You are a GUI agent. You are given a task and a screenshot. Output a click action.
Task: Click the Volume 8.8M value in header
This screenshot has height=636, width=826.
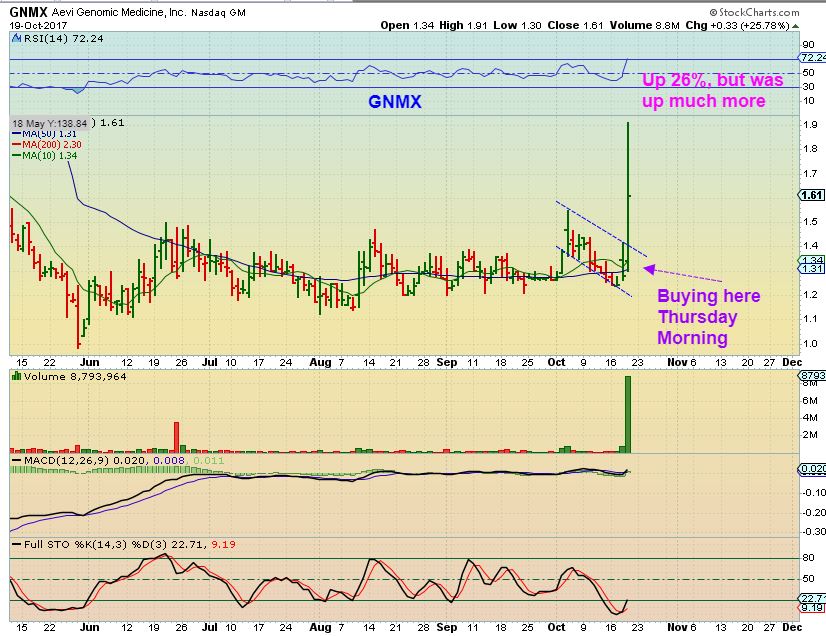point(645,25)
